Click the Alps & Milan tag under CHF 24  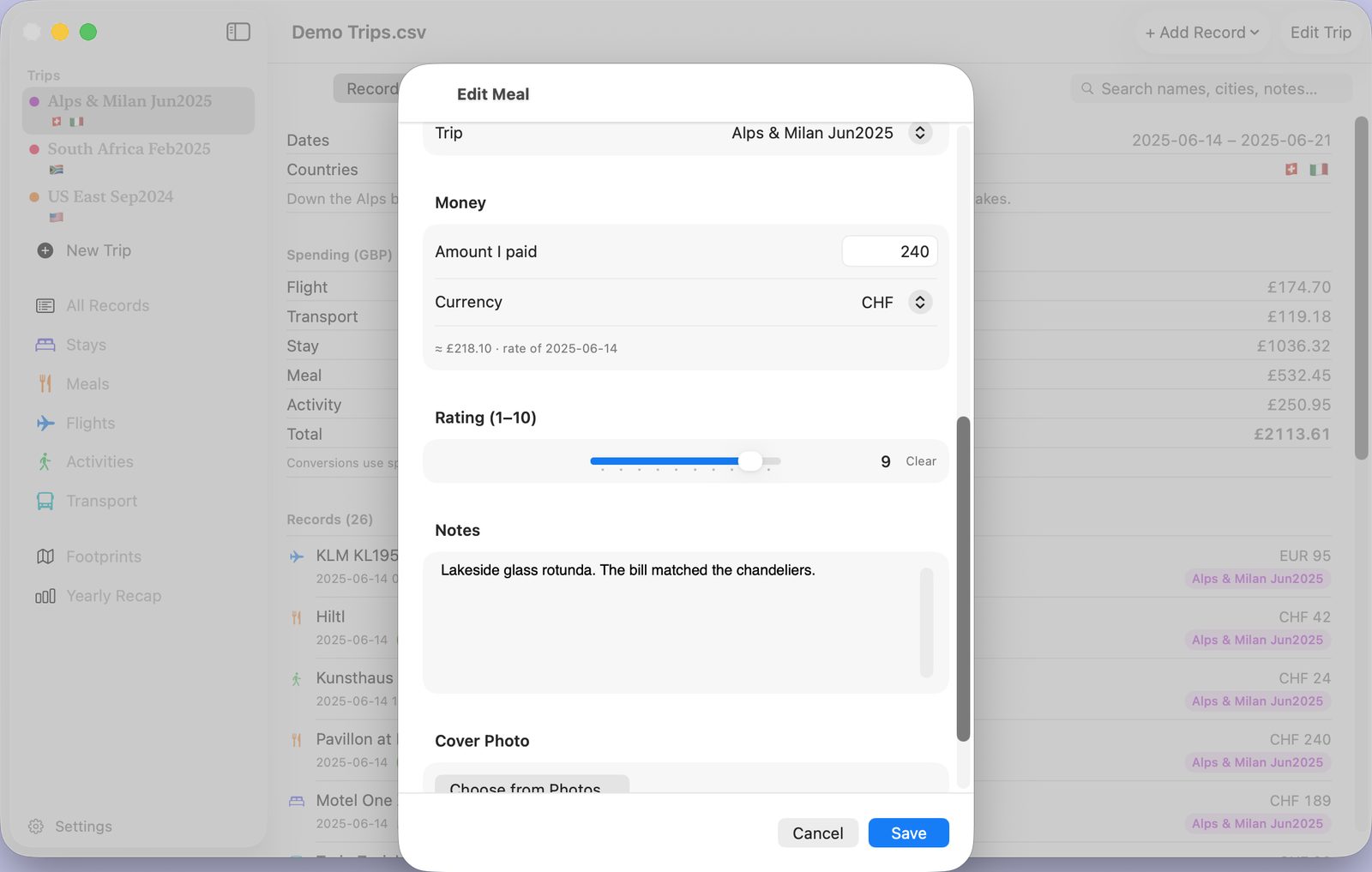click(x=1257, y=701)
